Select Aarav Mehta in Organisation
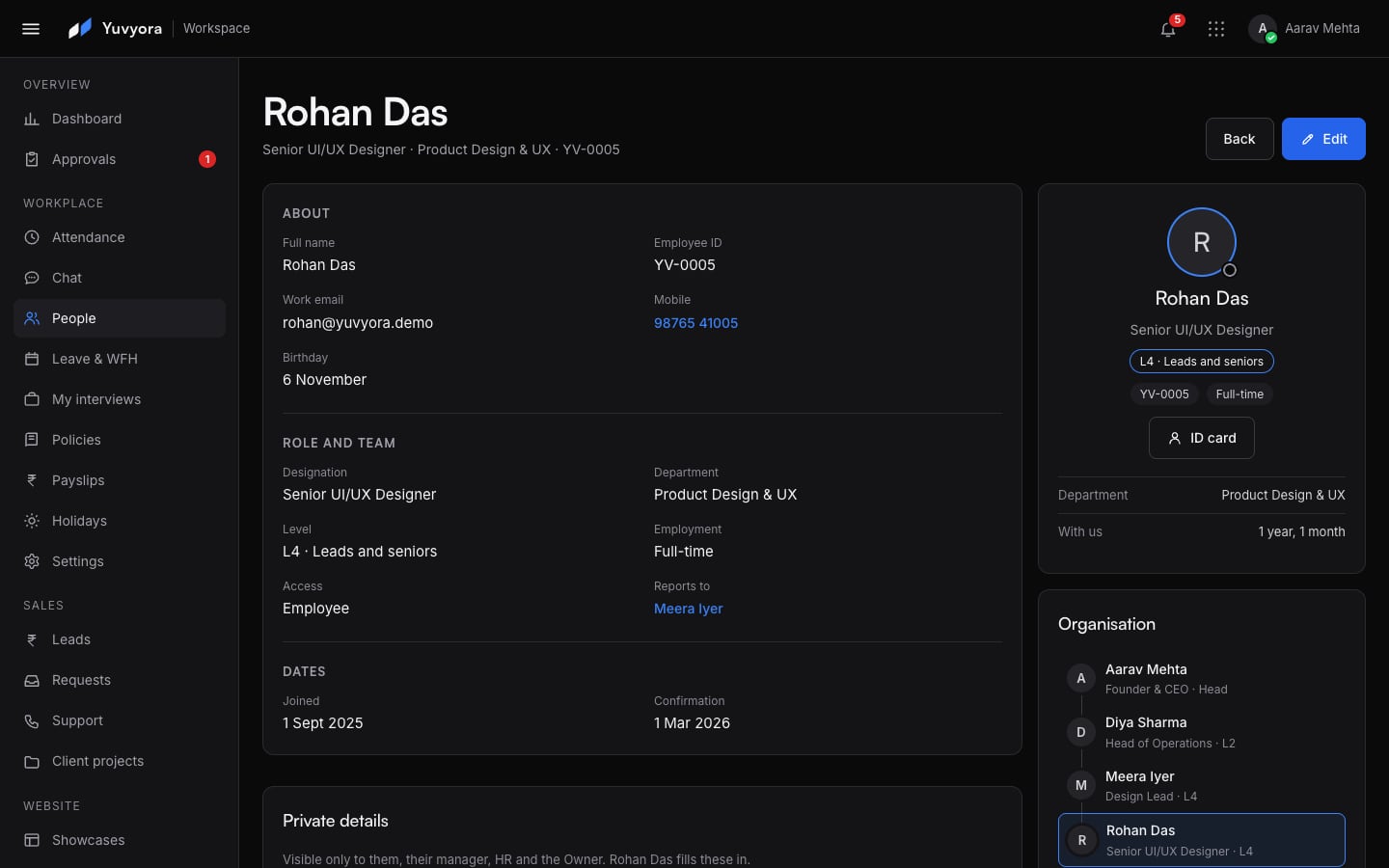The height and width of the screenshot is (868, 1389). 1202,678
